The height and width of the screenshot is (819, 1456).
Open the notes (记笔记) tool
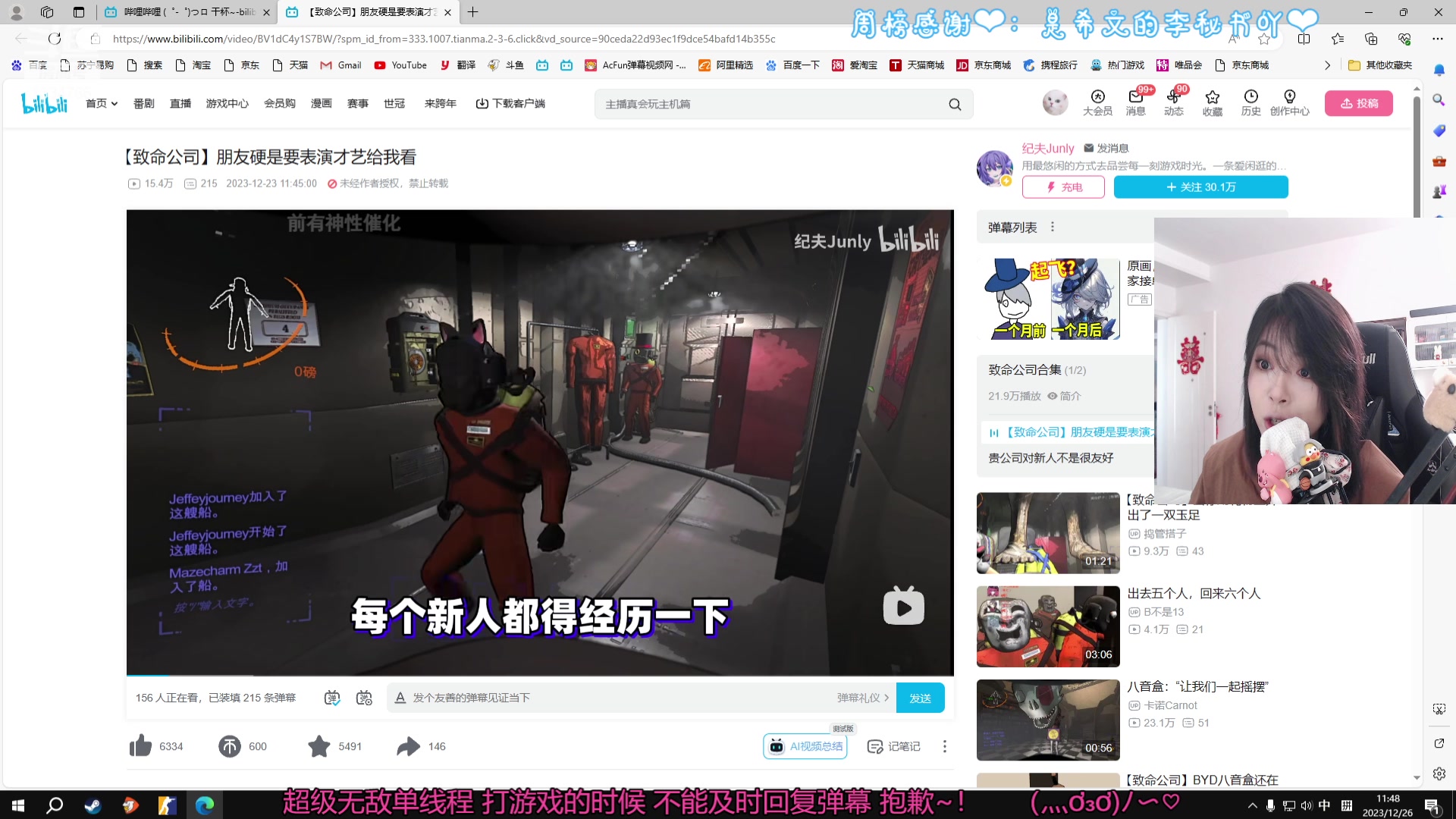point(893,746)
